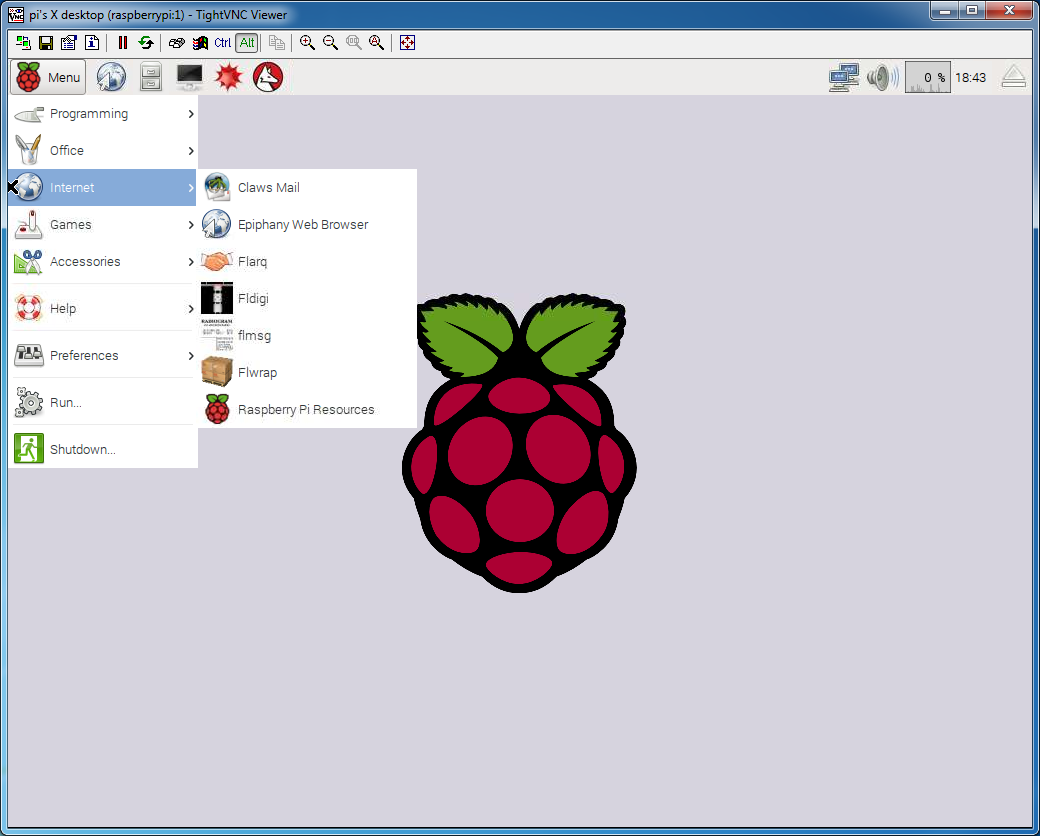Expand the Office submenu

(103, 151)
